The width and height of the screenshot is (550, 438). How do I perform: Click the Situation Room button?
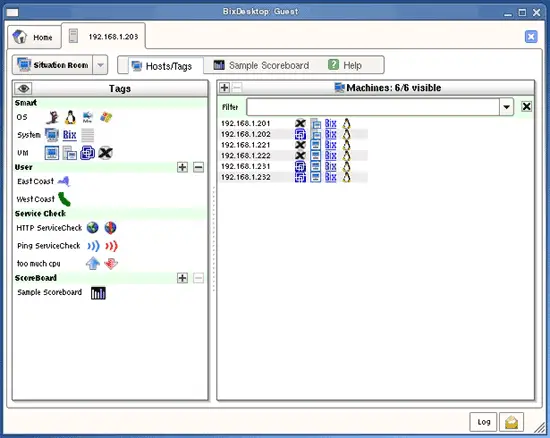click(x=53, y=65)
